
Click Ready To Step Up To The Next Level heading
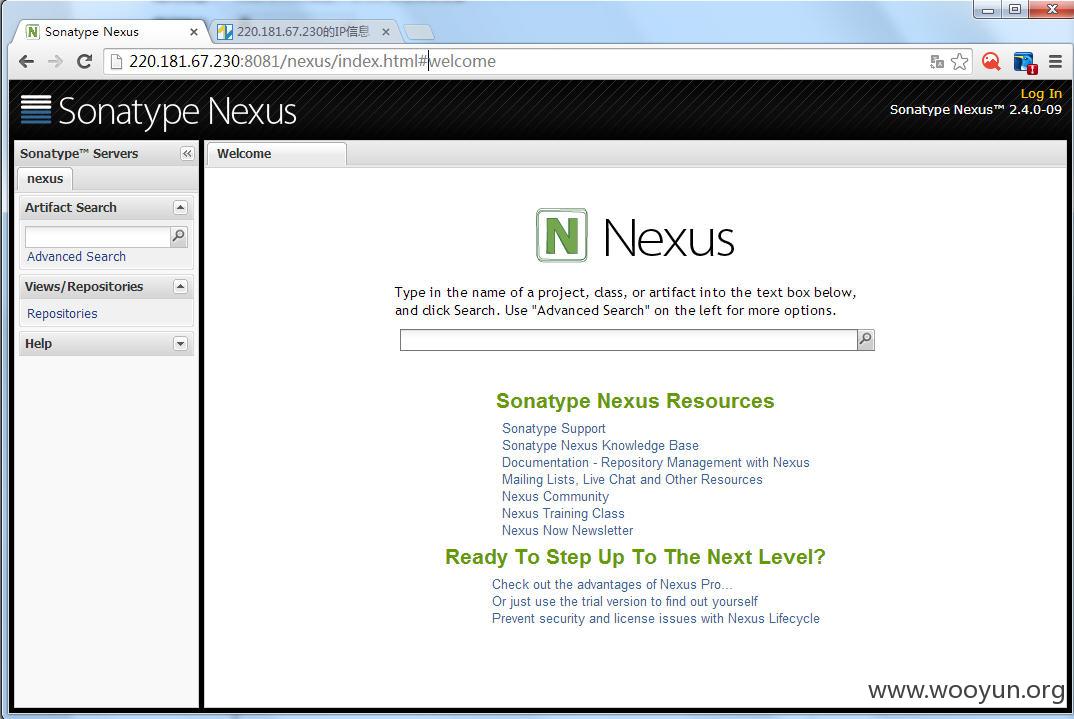click(635, 557)
